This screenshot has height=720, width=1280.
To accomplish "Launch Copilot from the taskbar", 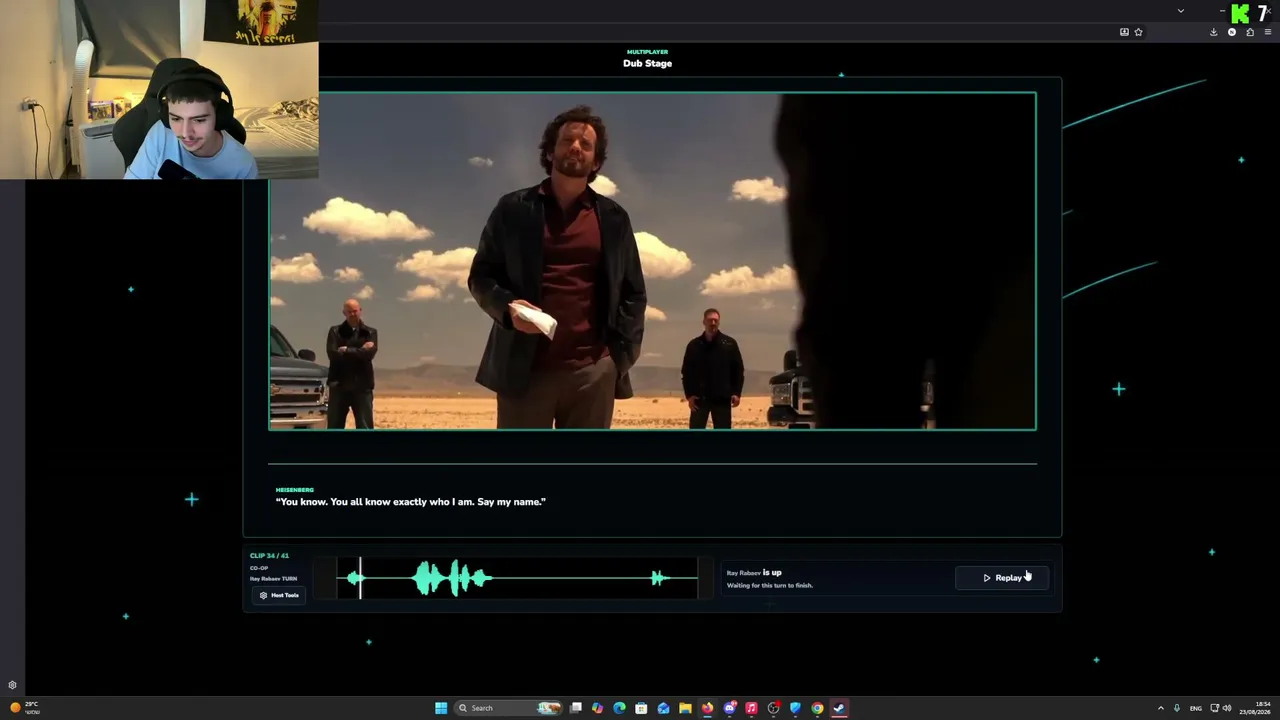I will point(598,708).
